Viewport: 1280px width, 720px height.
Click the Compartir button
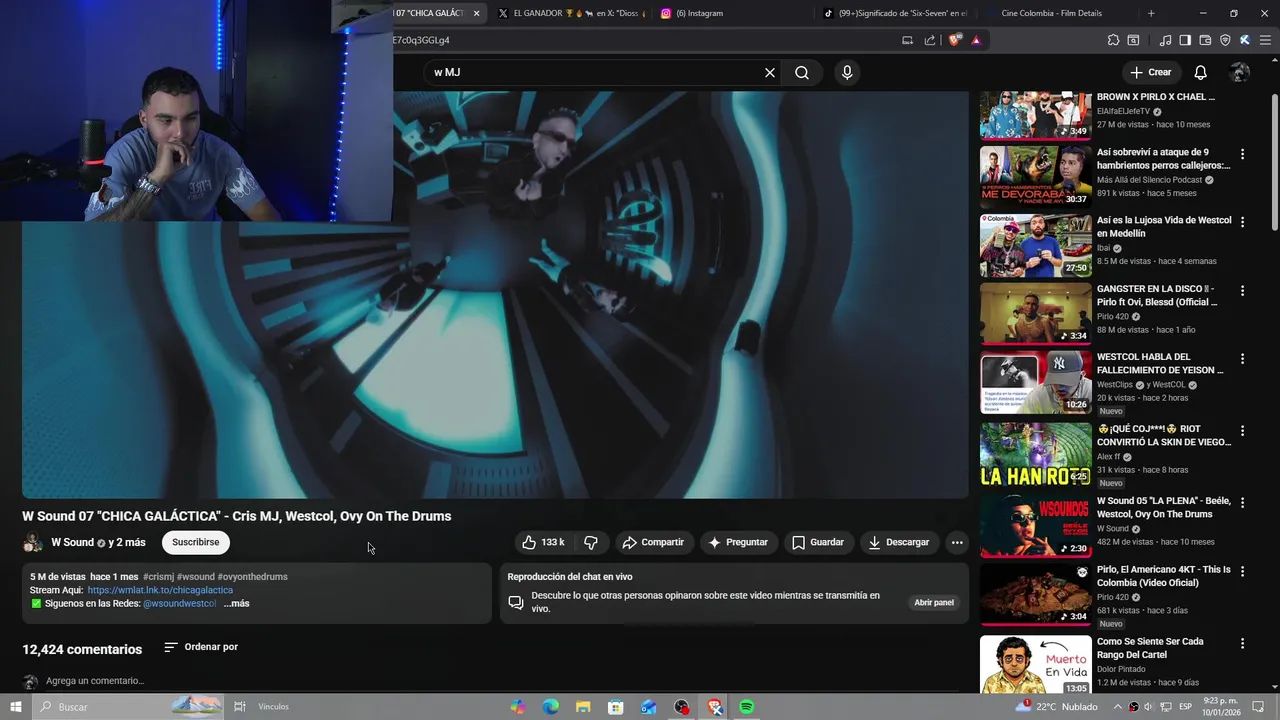[x=653, y=542]
